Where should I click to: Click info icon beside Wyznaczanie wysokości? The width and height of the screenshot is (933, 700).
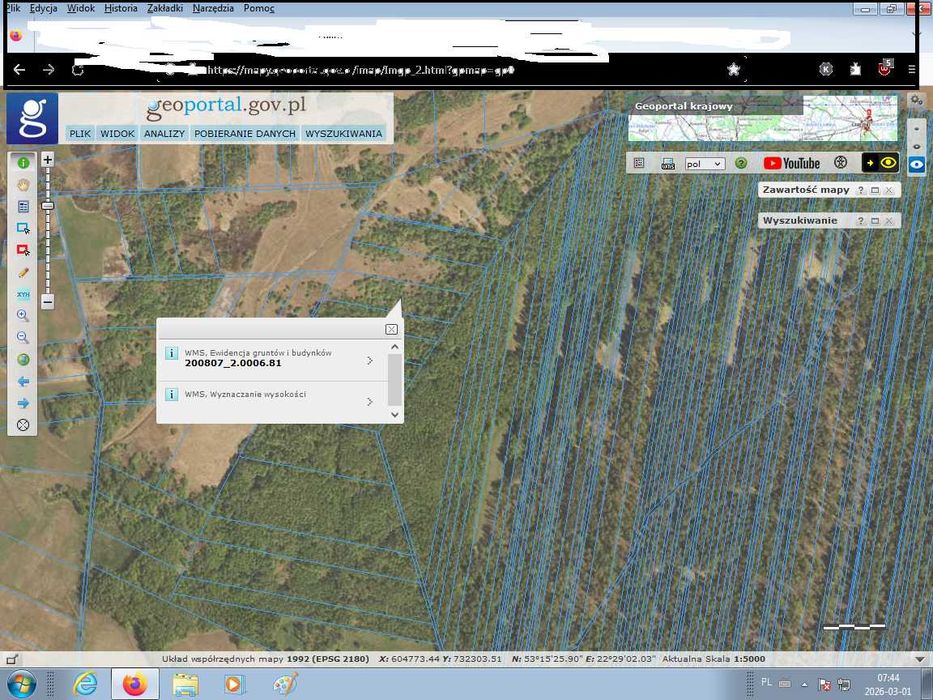(171, 394)
